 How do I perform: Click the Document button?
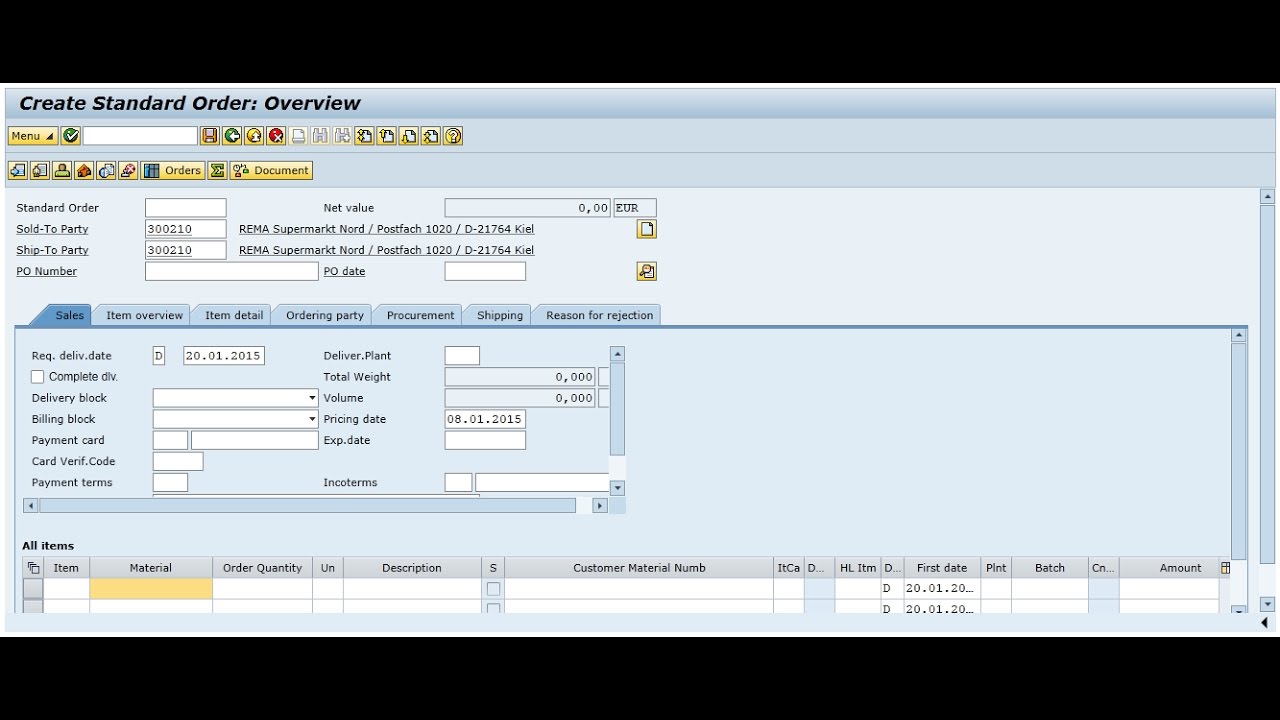271,170
